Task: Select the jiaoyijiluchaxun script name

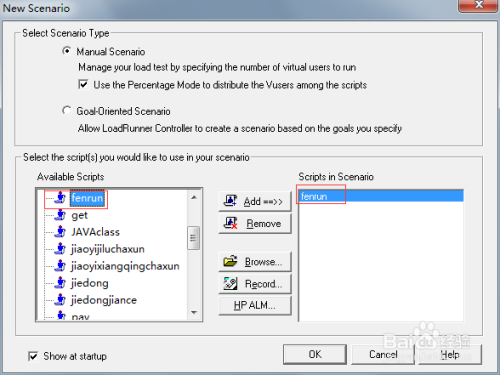Action: coord(108,249)
